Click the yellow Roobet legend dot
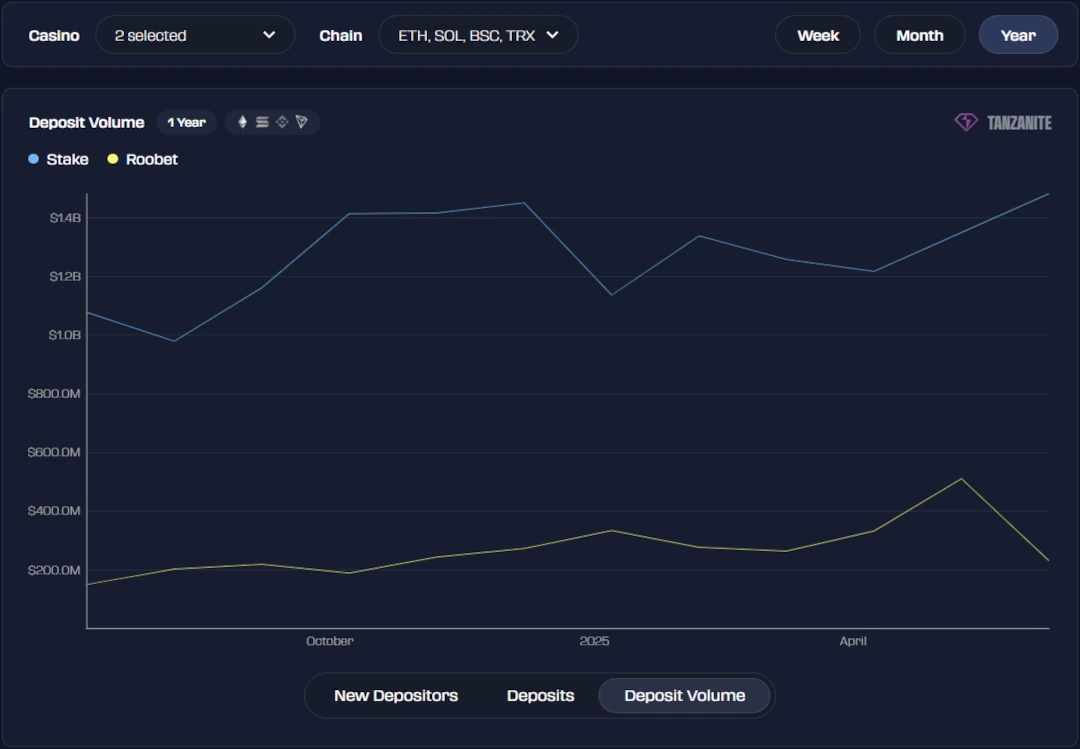This screenshot has width=1080, height=749. point(113,158)
